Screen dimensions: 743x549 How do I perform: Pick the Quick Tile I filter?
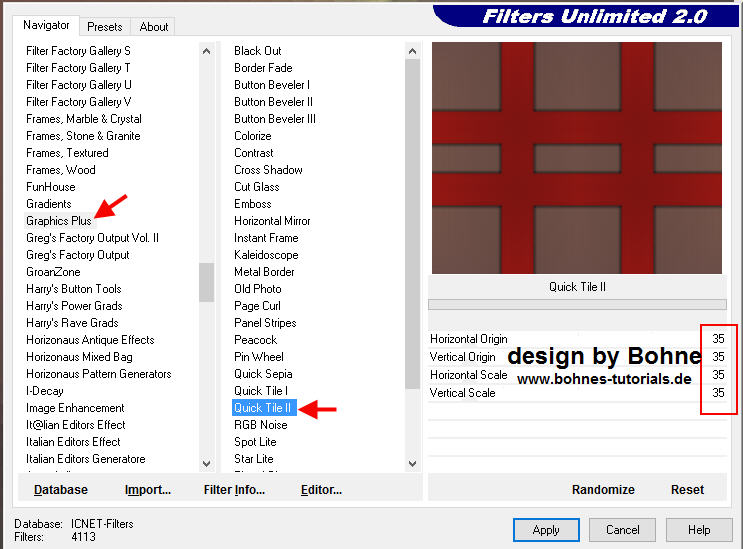point(261,391)
